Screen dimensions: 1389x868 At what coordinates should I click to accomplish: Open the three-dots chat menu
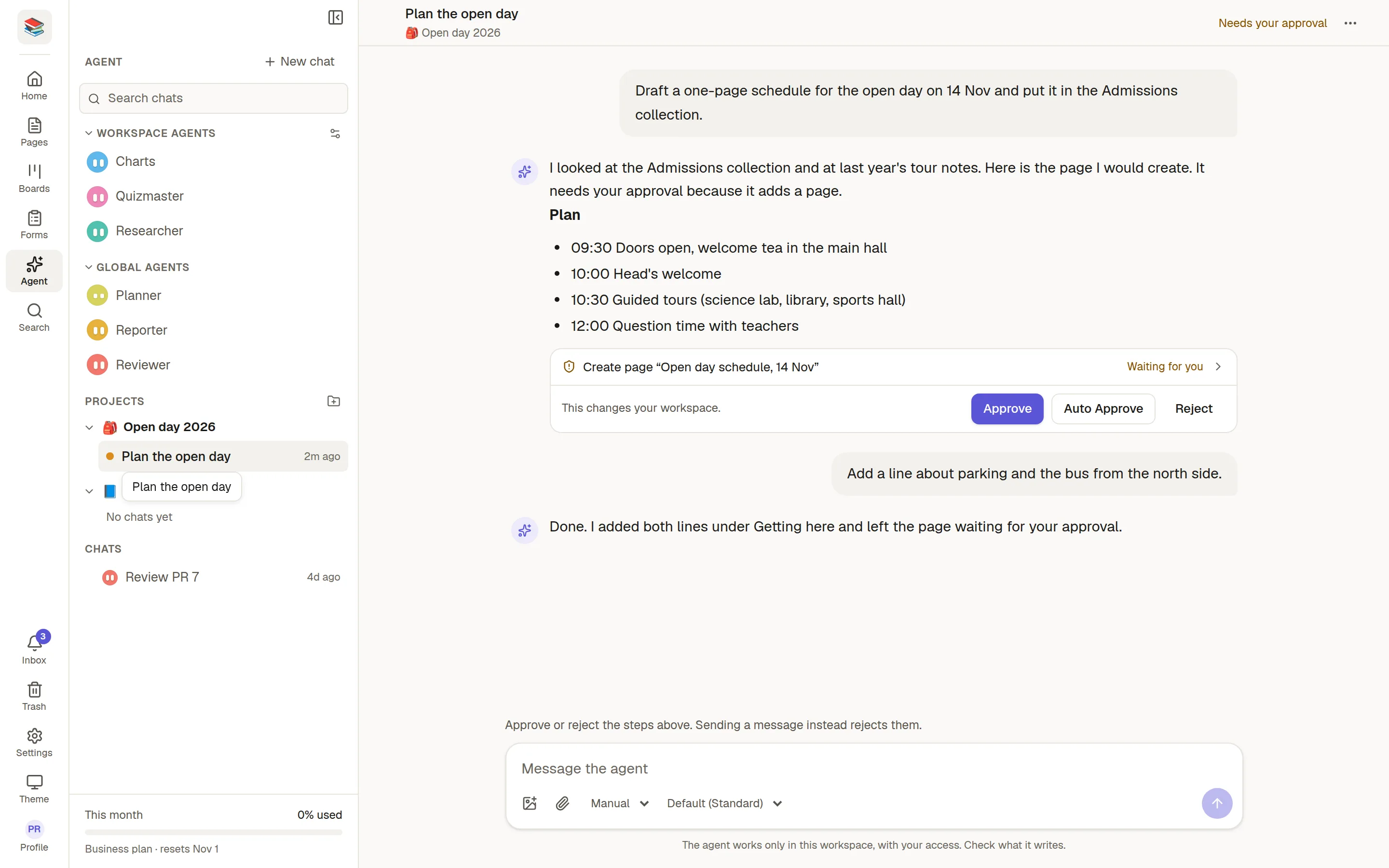[x=1350, y=23]
